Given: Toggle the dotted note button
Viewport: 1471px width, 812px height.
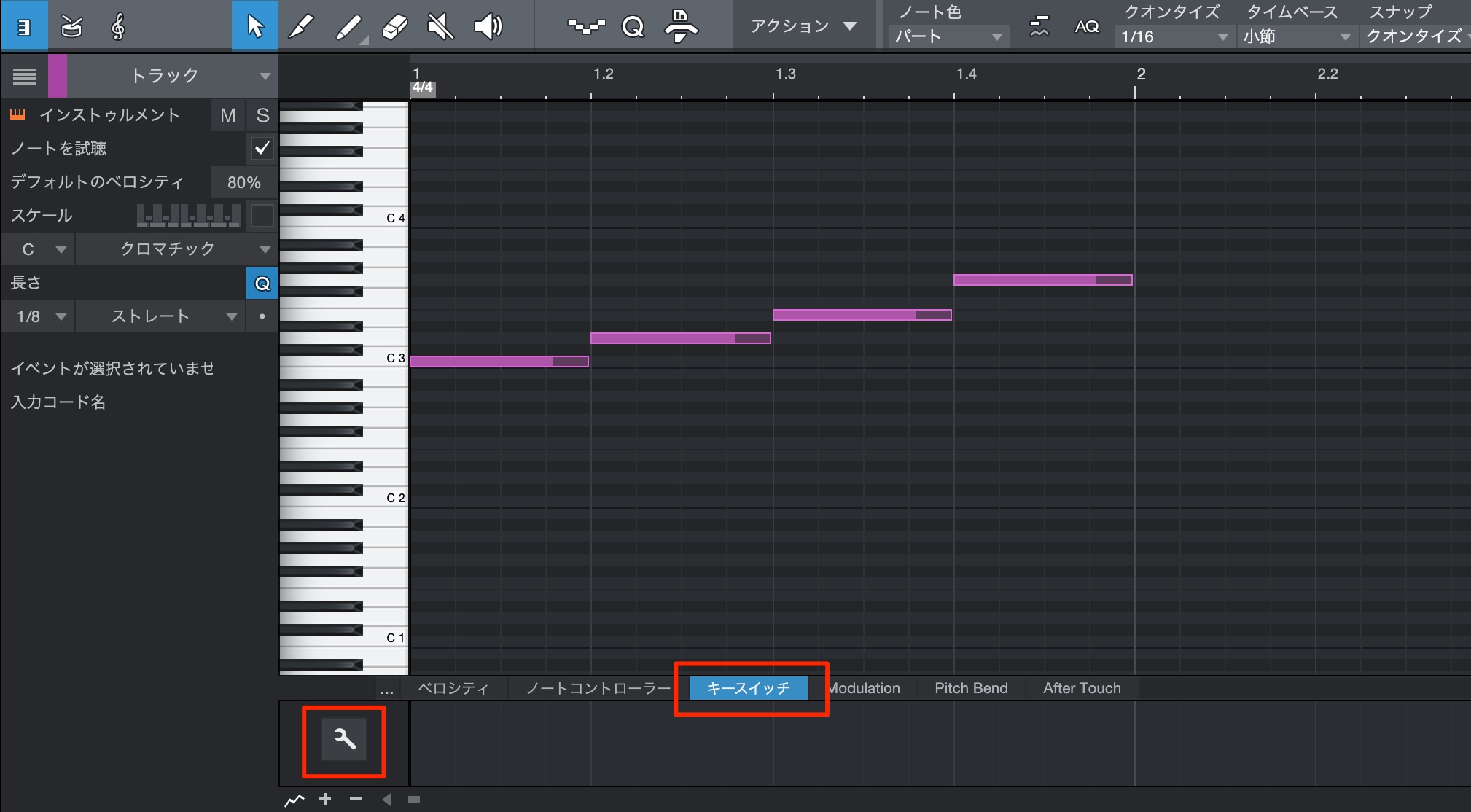Looking at the screenshot, I should click(x=262, y=316).
